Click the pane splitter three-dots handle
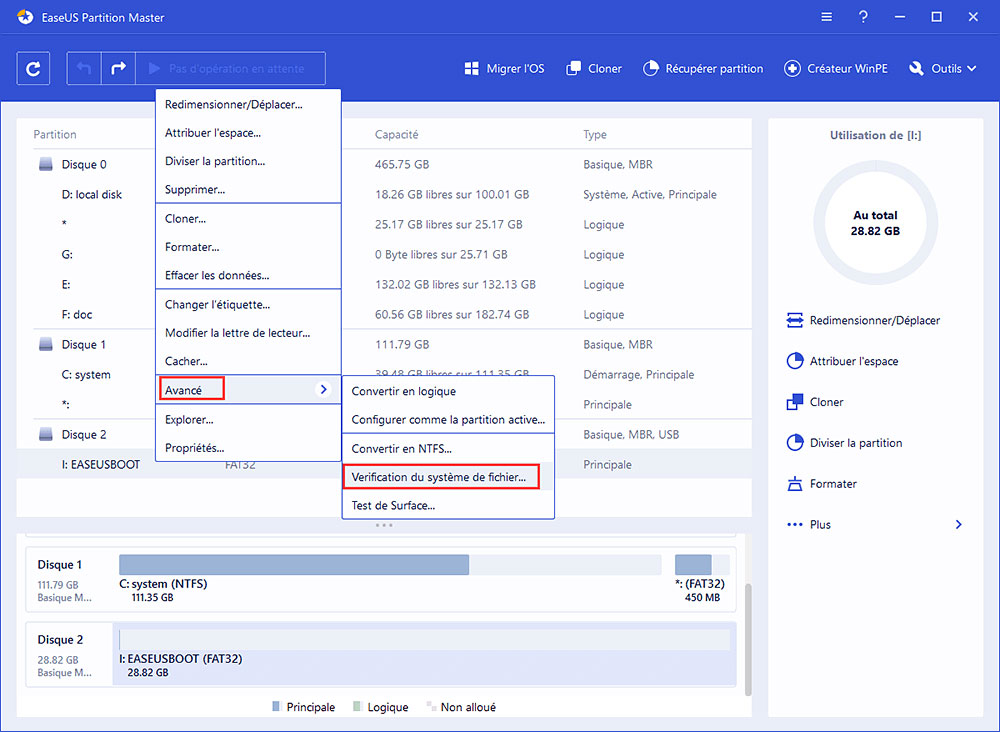Screen dimensions: 1000x732 point(384,525)
